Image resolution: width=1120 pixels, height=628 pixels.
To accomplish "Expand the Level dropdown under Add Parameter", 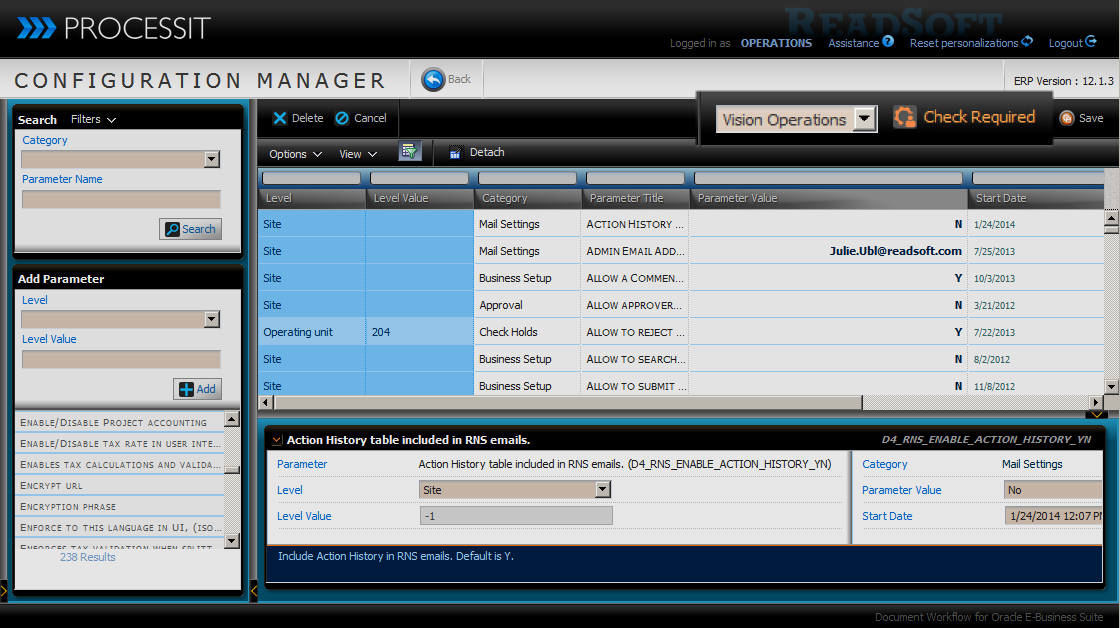I will [211, 319].
